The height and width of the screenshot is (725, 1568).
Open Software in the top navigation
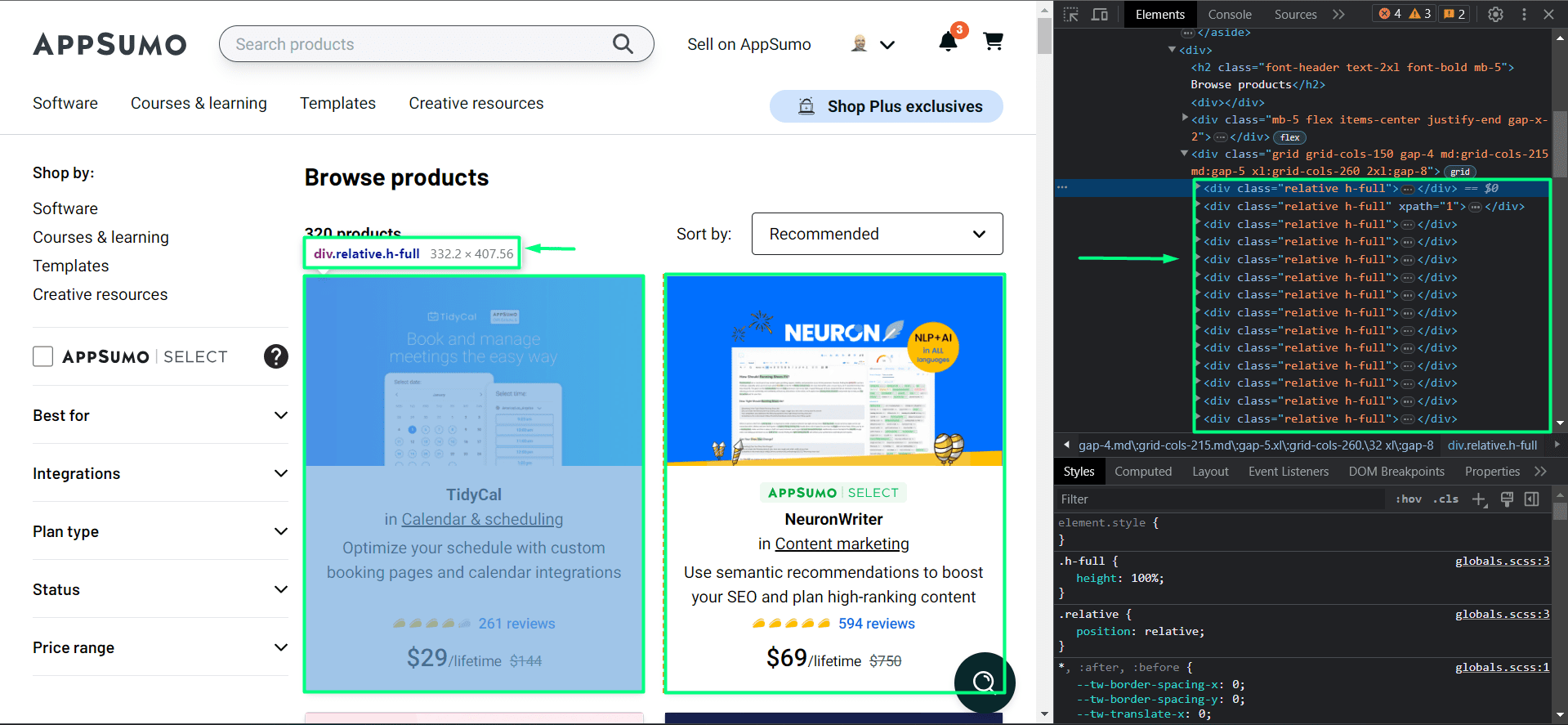65,103
